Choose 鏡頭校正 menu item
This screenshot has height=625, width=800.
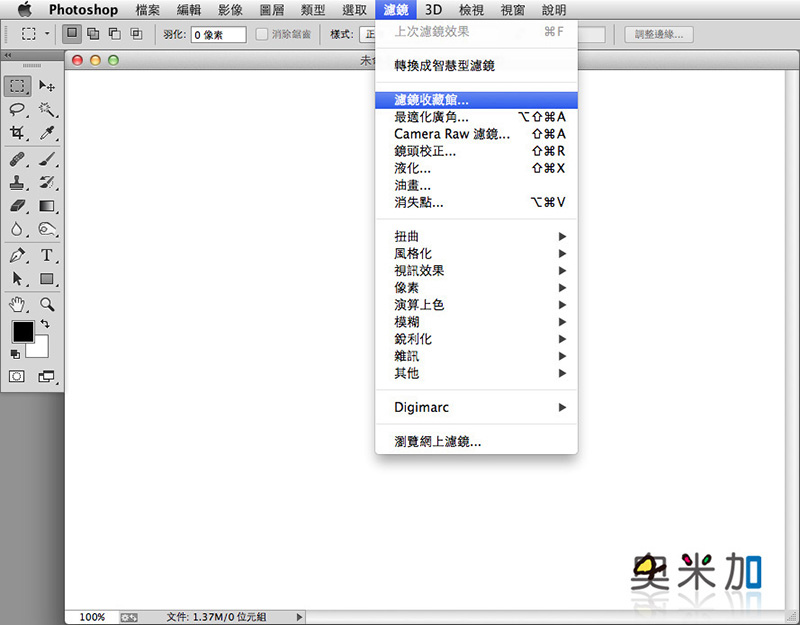(x=477, y=151)
